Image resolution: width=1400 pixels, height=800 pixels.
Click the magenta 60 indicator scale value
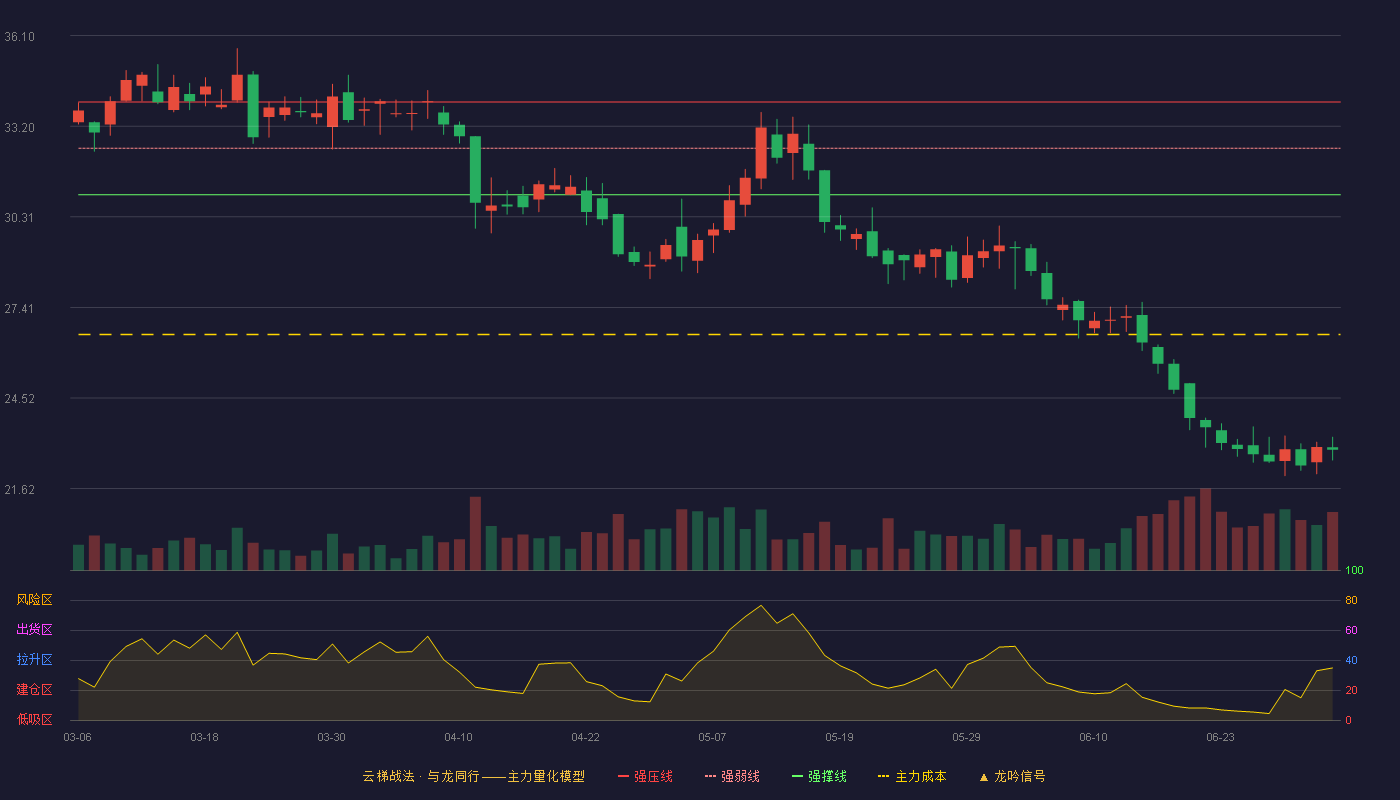coord(1351,630)
